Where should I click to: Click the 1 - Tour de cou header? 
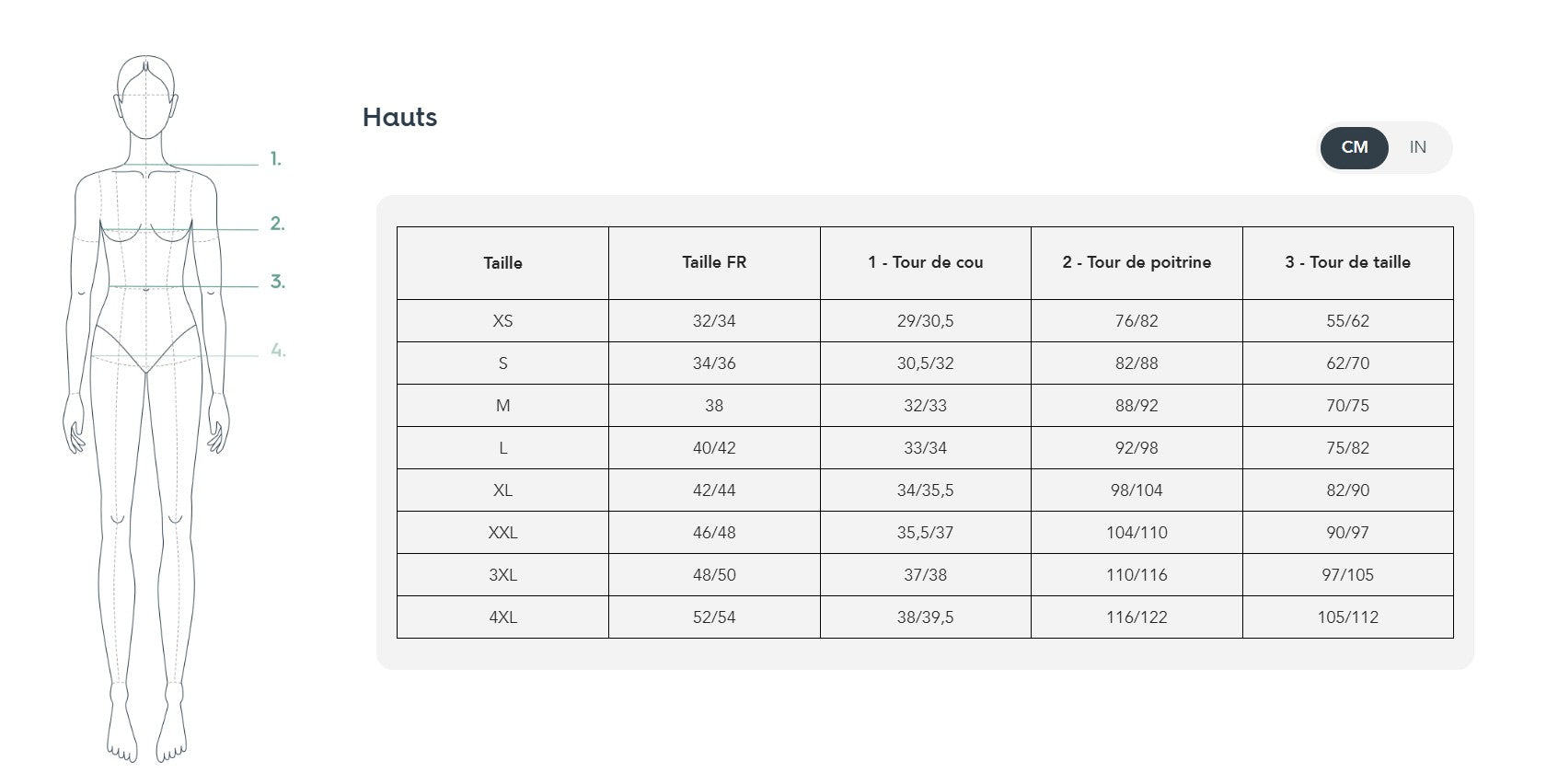(x=926, y=263)
